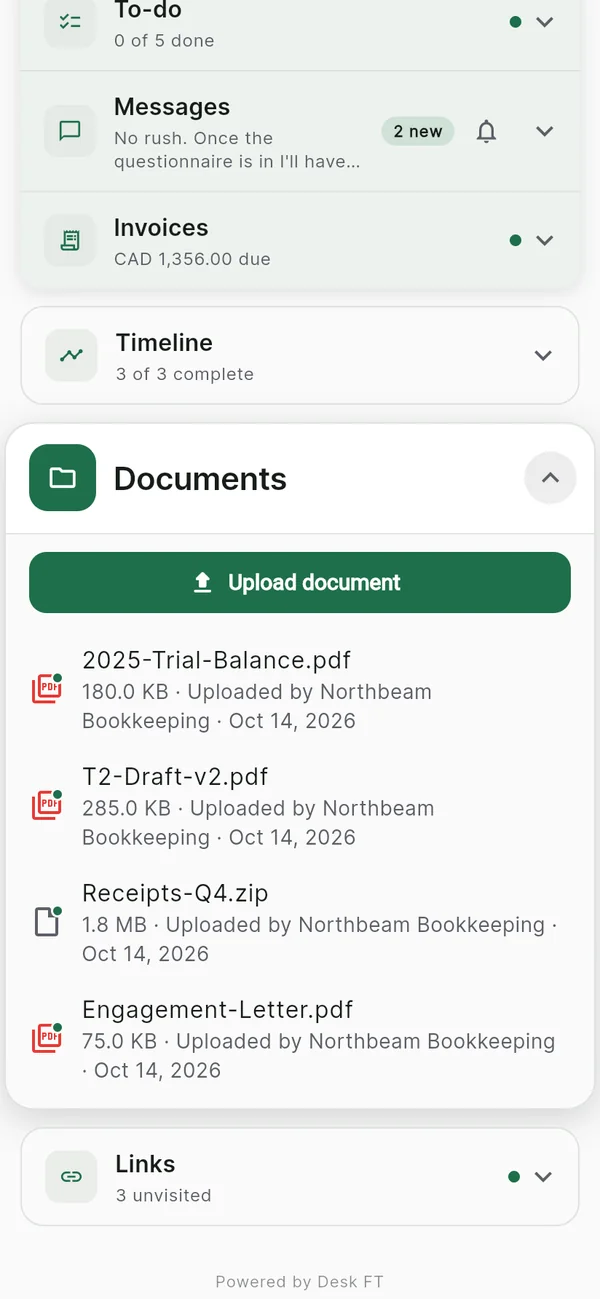The width and height of the screenshot is (600, 1299).
Task: Click the Links chain icon
Action: 71,1177
